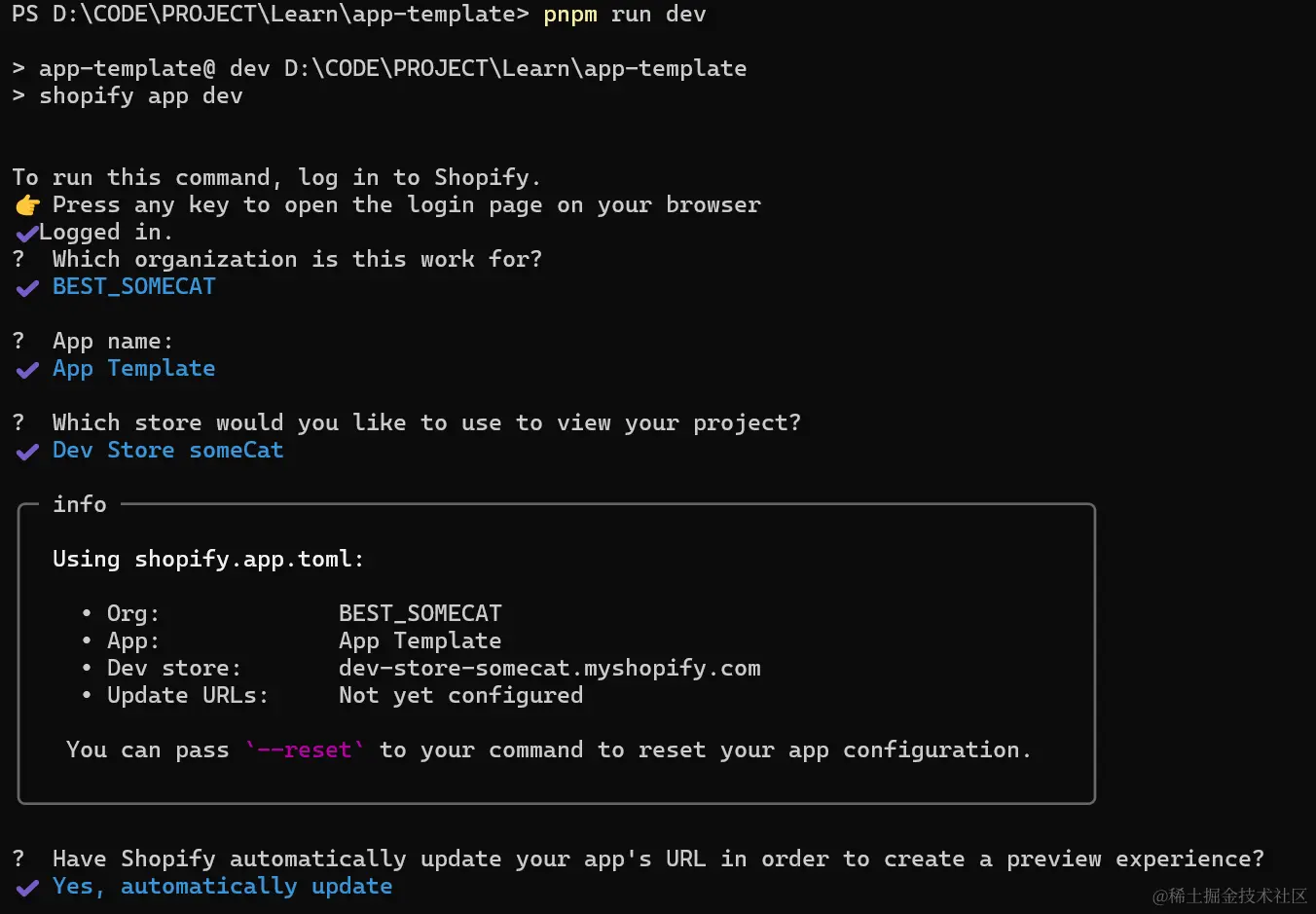Click the 'info' box title
Screen dimensions: 1316x914
tap(80, 504)
